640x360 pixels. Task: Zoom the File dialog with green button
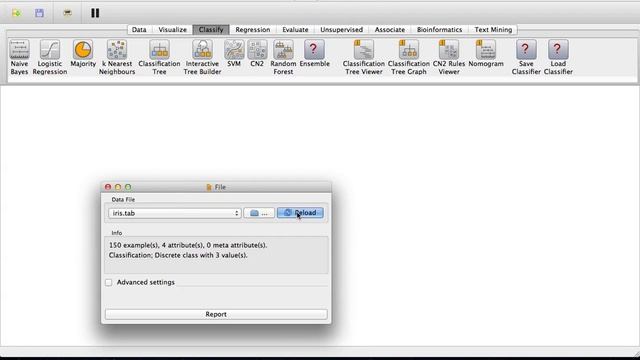coord(128,187)
